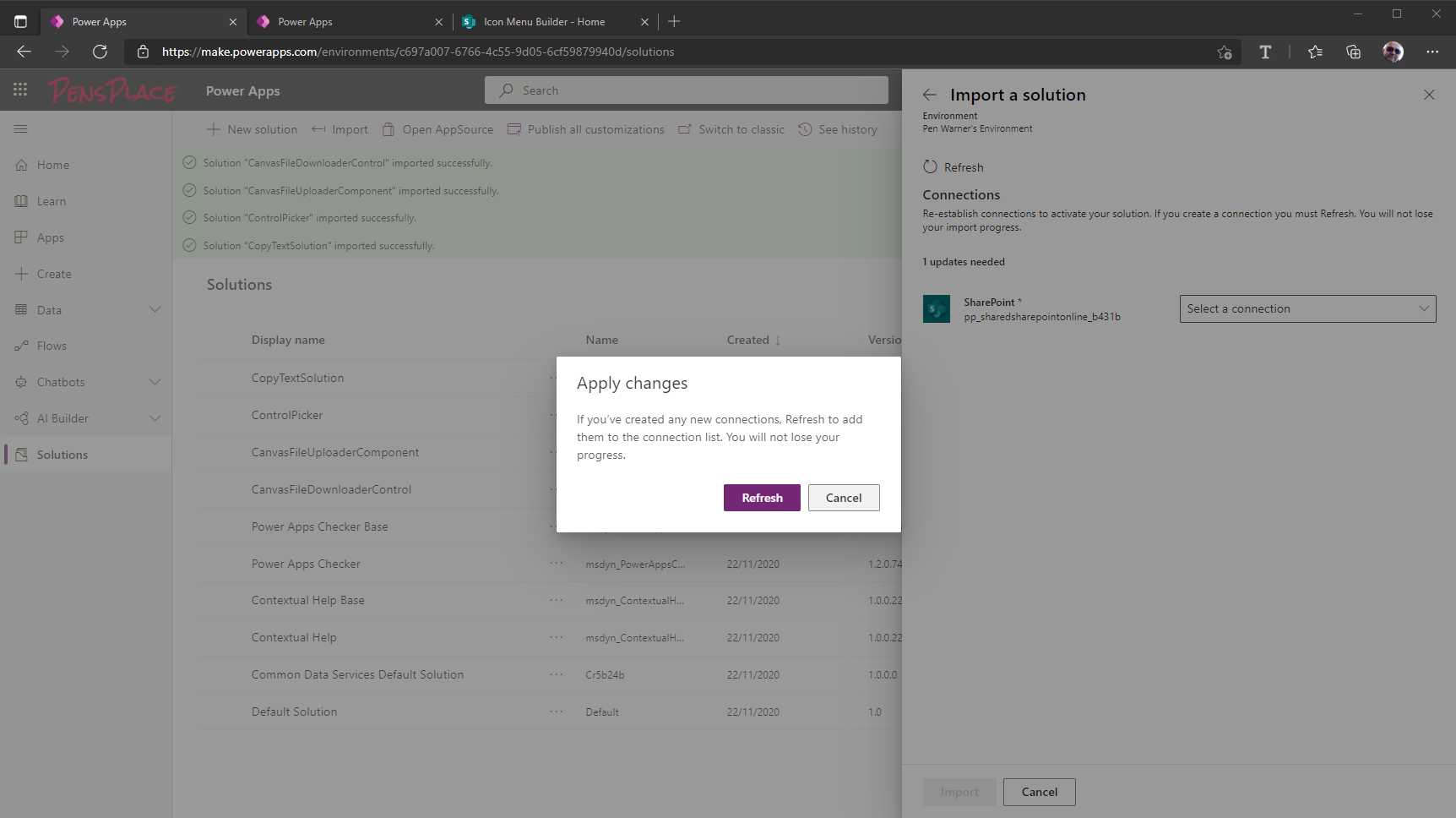Go back with the Import panel arrow

pyautogui.click(x=930, y=95)
